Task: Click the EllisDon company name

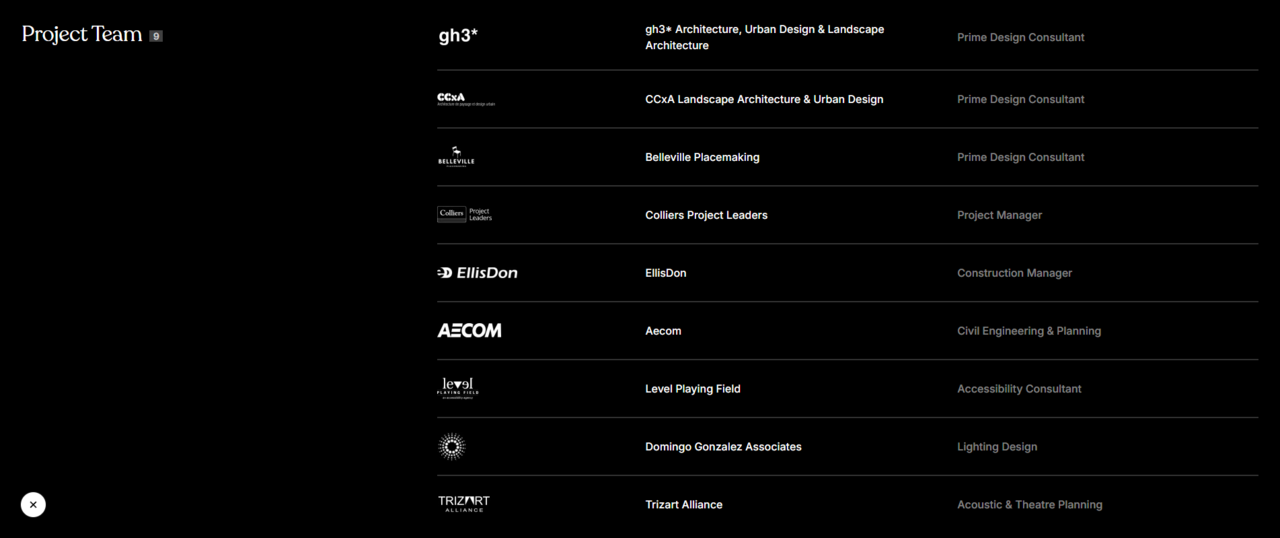Action: point(665,273)
